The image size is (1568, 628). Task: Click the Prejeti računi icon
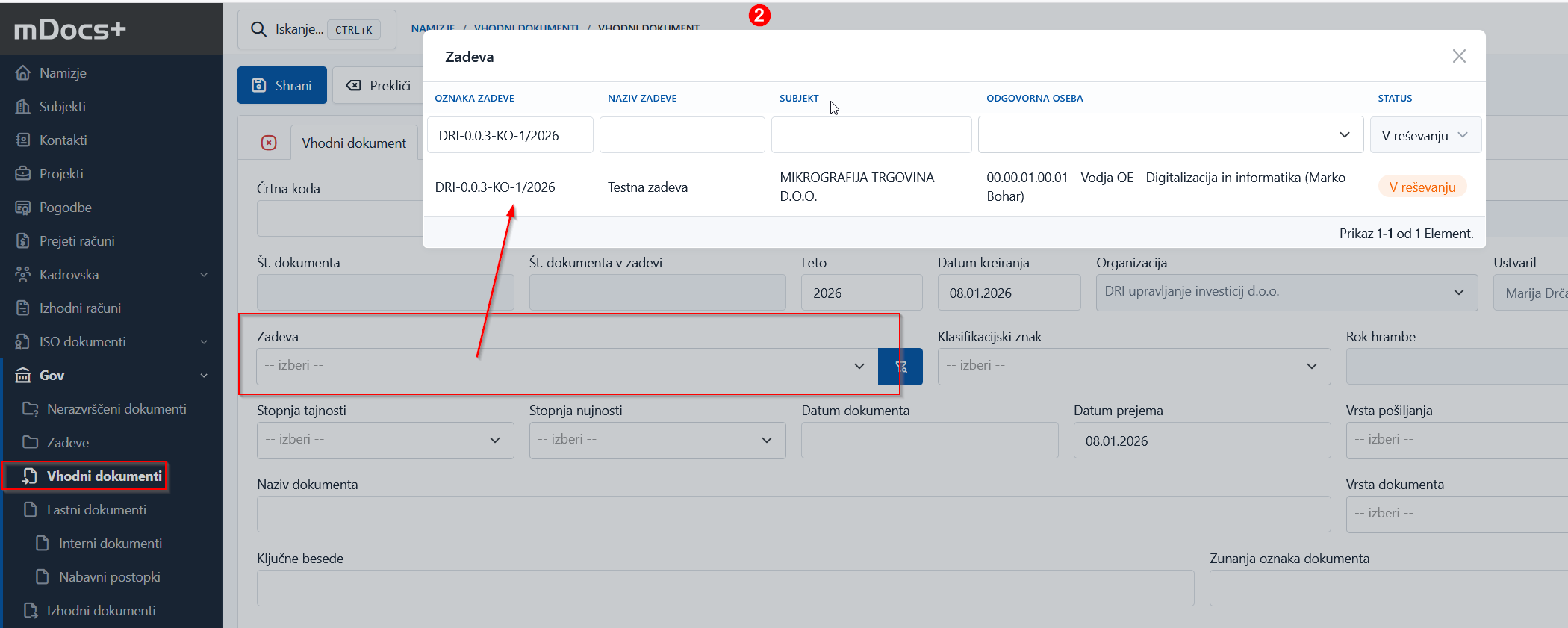point(23,241)
